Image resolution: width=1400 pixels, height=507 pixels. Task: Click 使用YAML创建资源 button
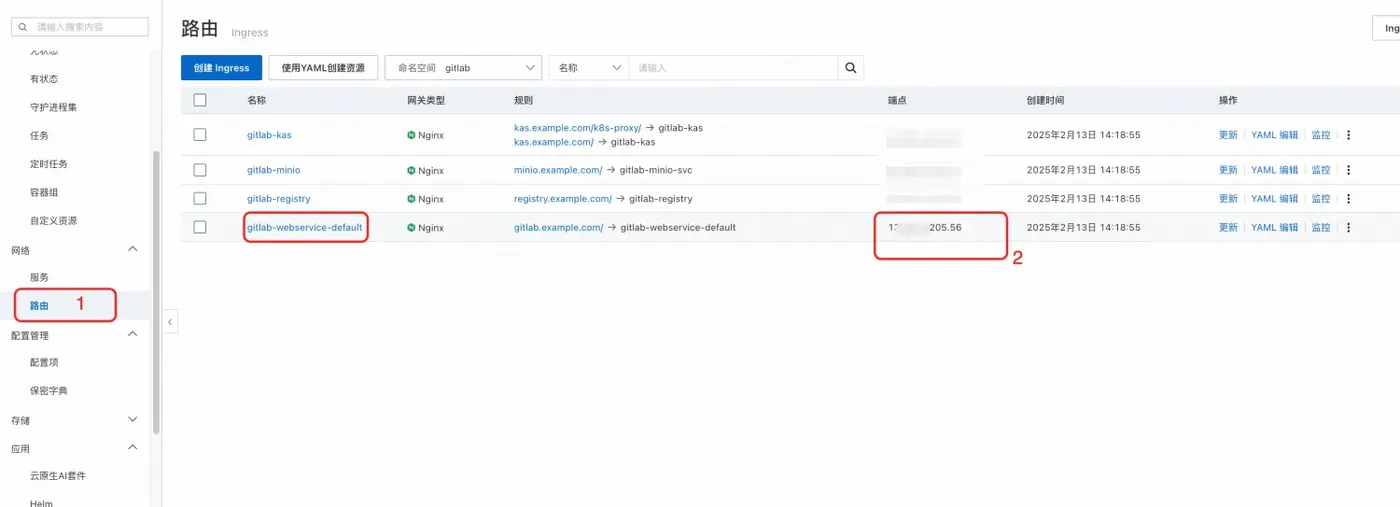tap(323, 68)
